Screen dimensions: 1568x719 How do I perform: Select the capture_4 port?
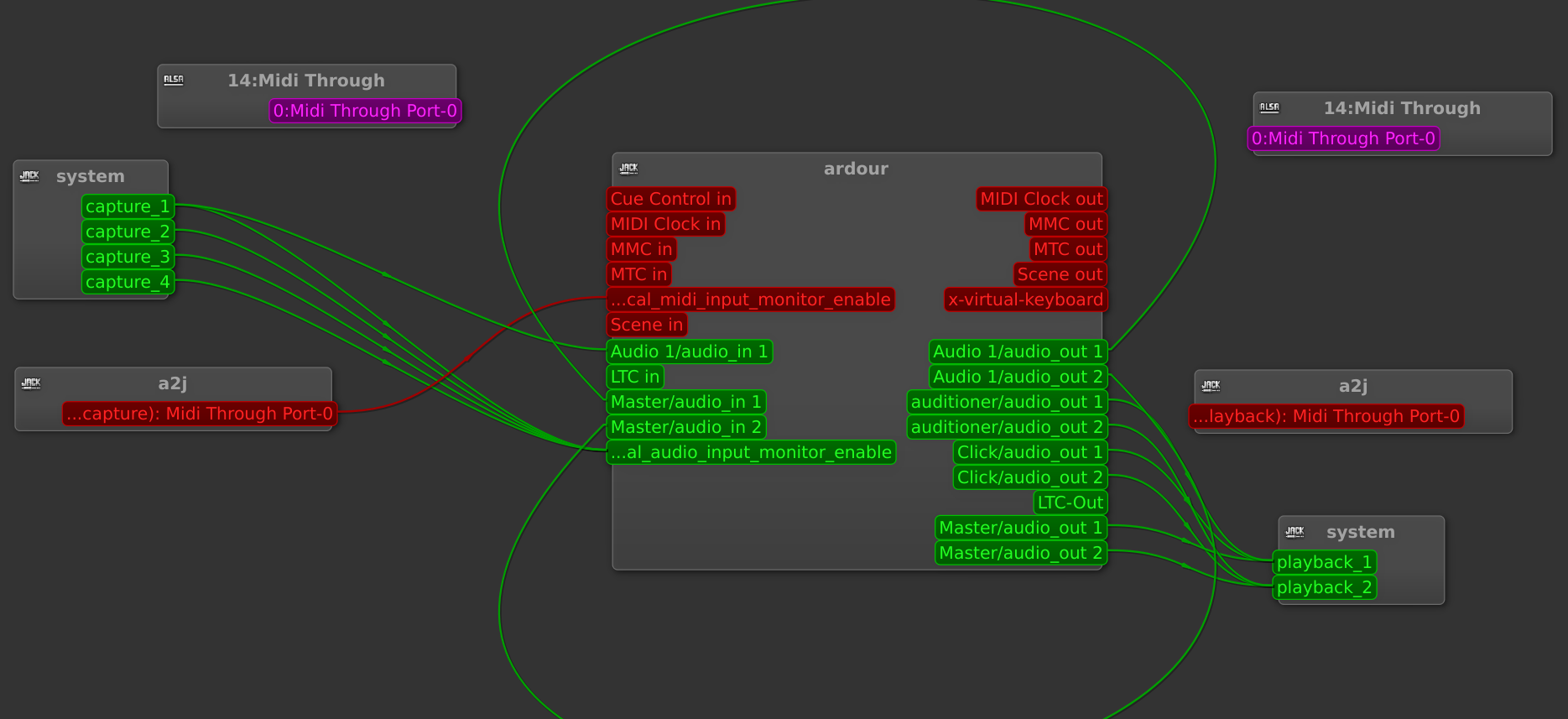(x=128, y=282)
